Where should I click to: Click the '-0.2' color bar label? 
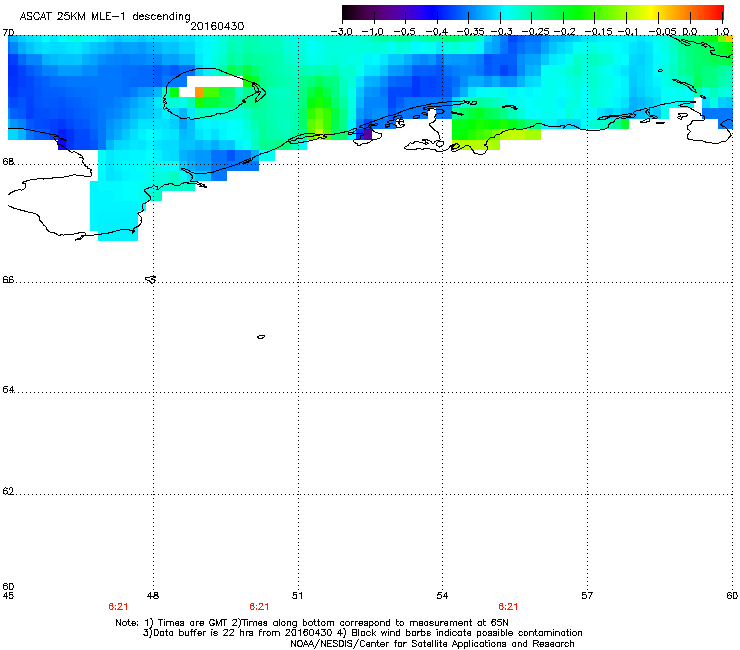[565, 32]
